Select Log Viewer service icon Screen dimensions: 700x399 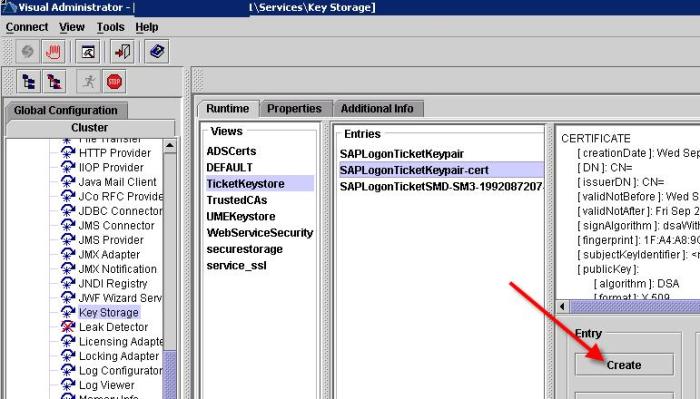click(68, 385)
